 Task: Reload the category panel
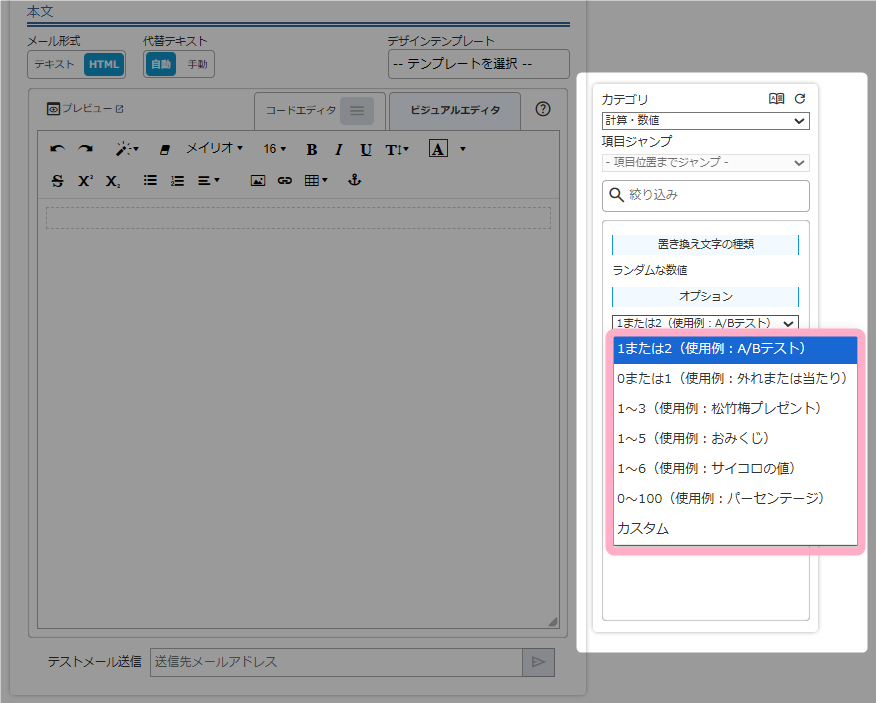(x=800, y=99)
